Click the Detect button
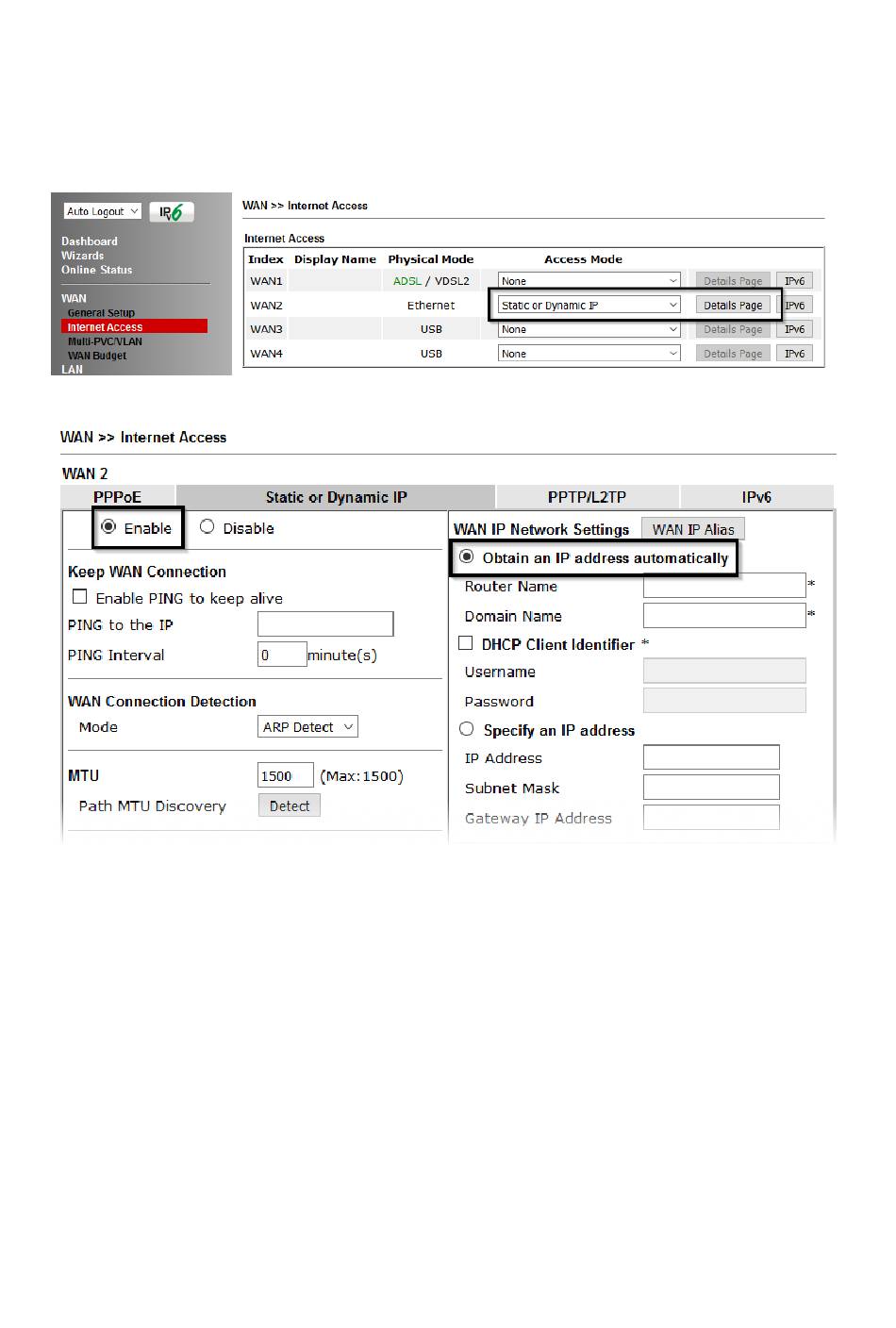 point(290,805)
